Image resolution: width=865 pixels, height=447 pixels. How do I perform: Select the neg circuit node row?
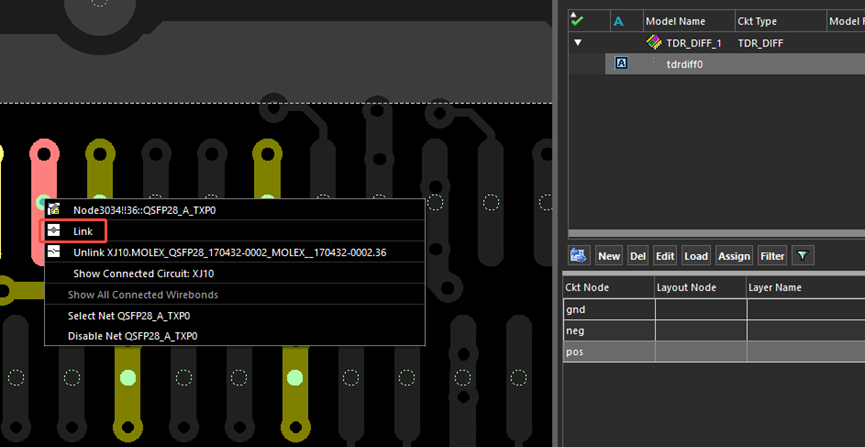714,331
